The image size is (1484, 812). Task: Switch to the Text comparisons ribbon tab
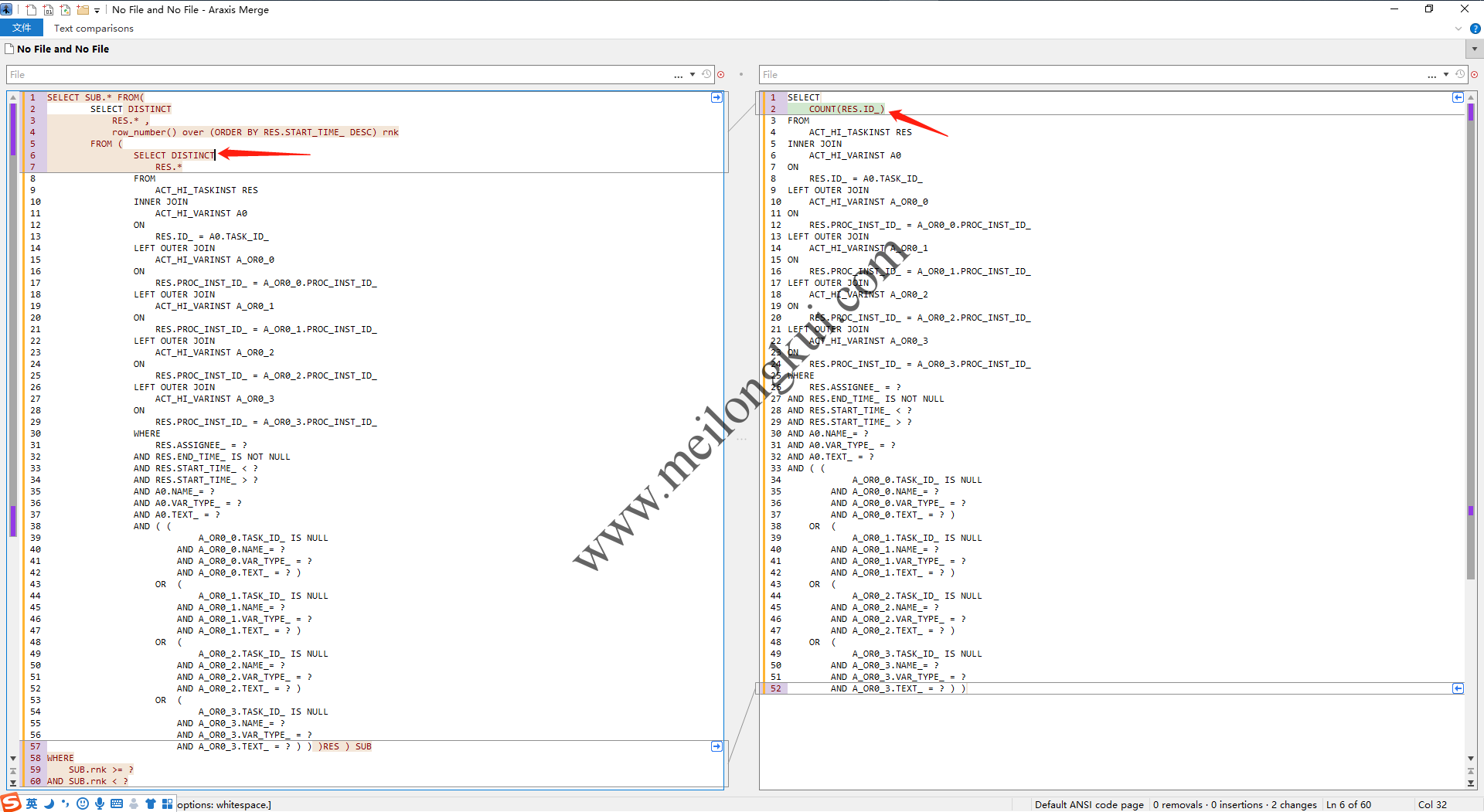pyautogui.click(x=94, y=28)
